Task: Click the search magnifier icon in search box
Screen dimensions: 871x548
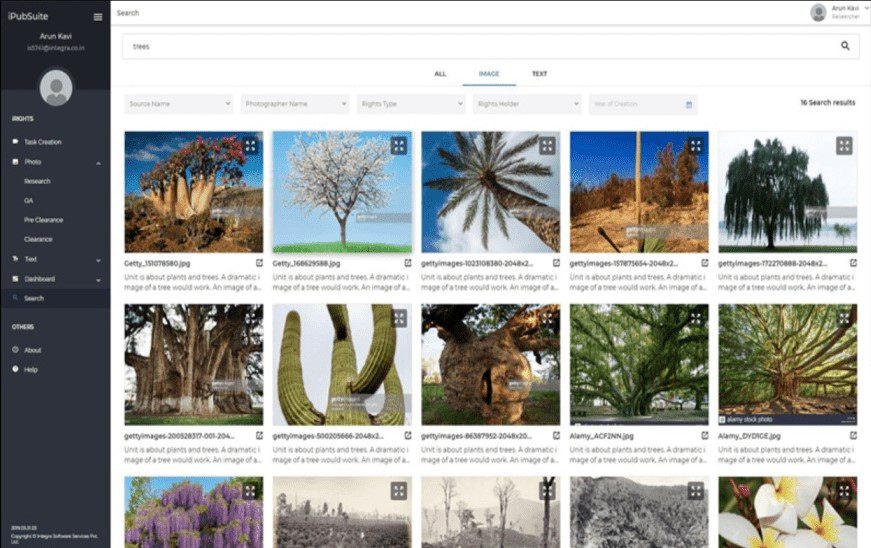Action: tap(845, 46)
